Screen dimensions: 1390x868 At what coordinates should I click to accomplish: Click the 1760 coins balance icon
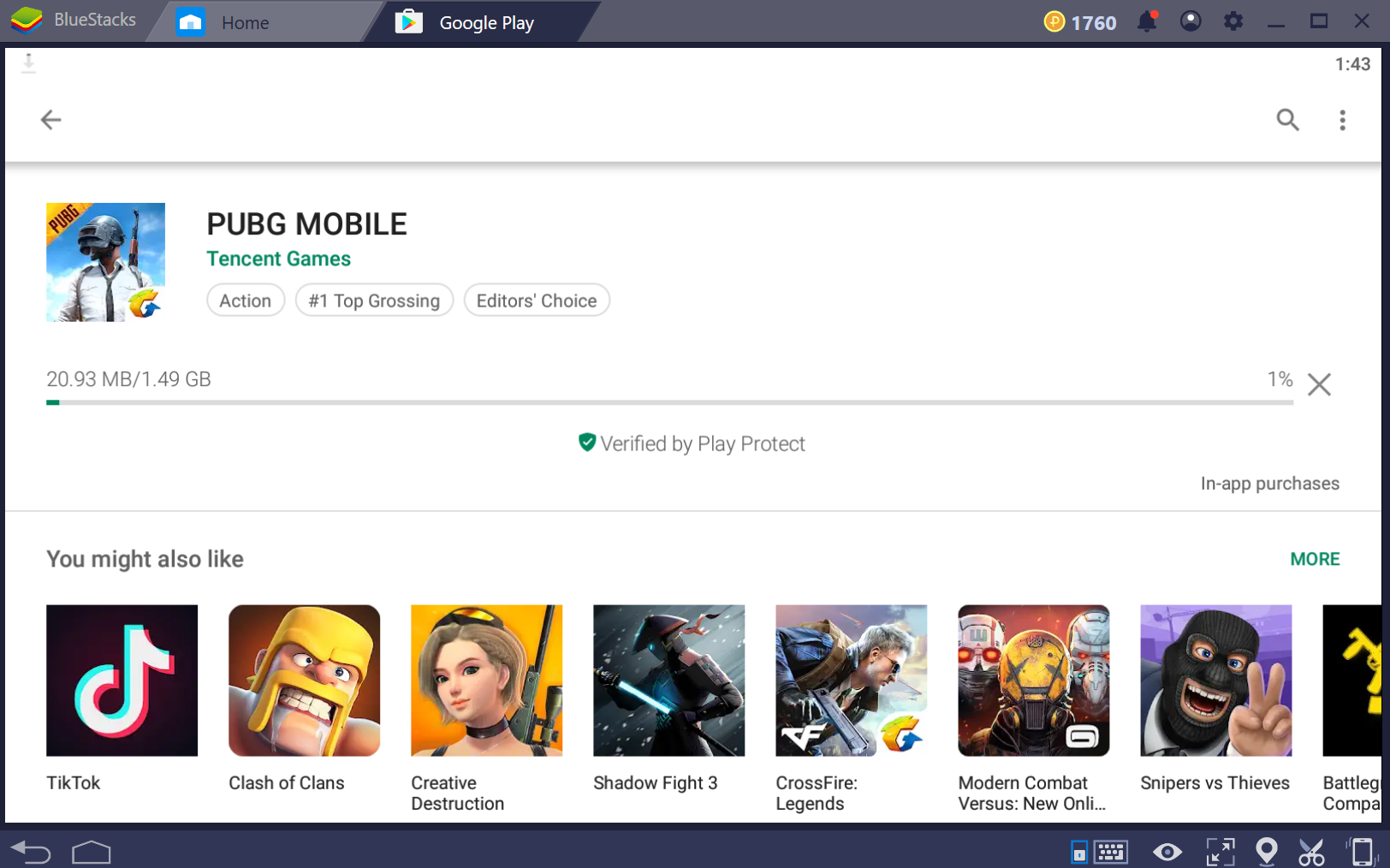[1054, 21]
